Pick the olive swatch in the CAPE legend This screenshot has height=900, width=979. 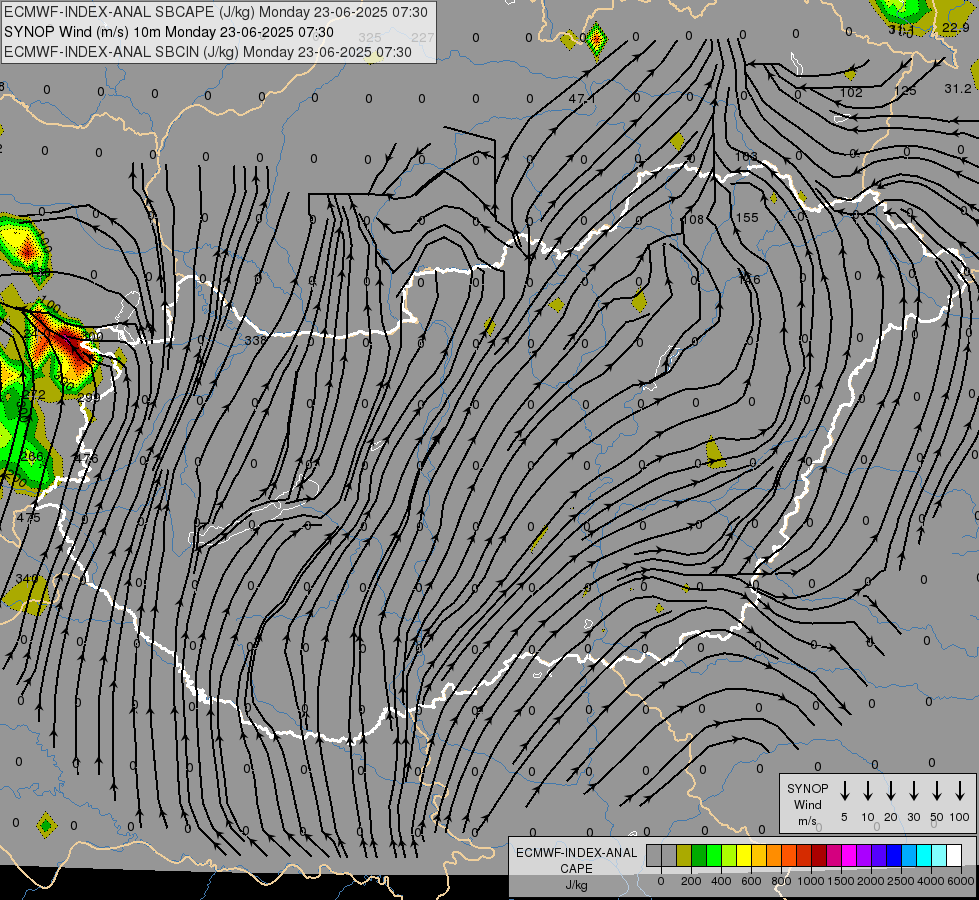pyautogui.click(x=684, y=856)
